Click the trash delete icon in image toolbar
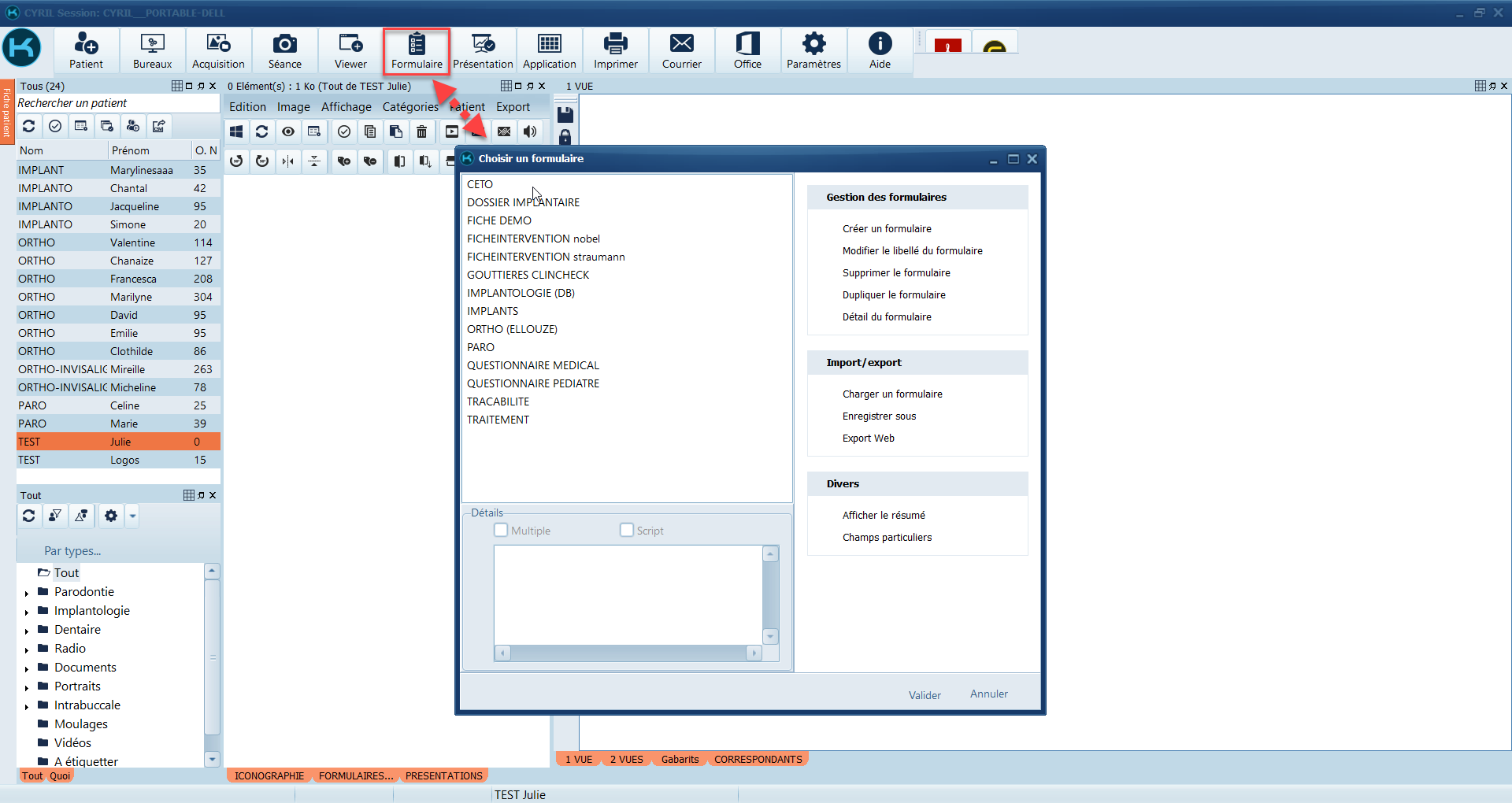Screen dimensions: 1512x803 422,131
